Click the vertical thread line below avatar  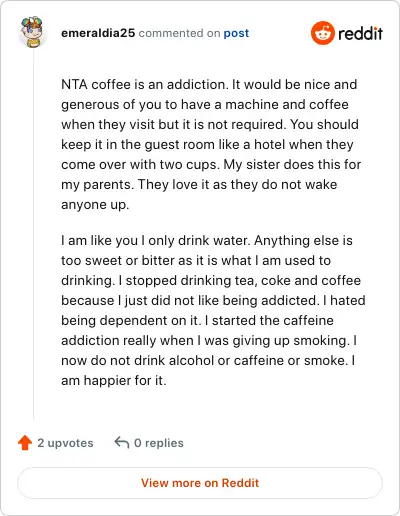pos(34,235)
